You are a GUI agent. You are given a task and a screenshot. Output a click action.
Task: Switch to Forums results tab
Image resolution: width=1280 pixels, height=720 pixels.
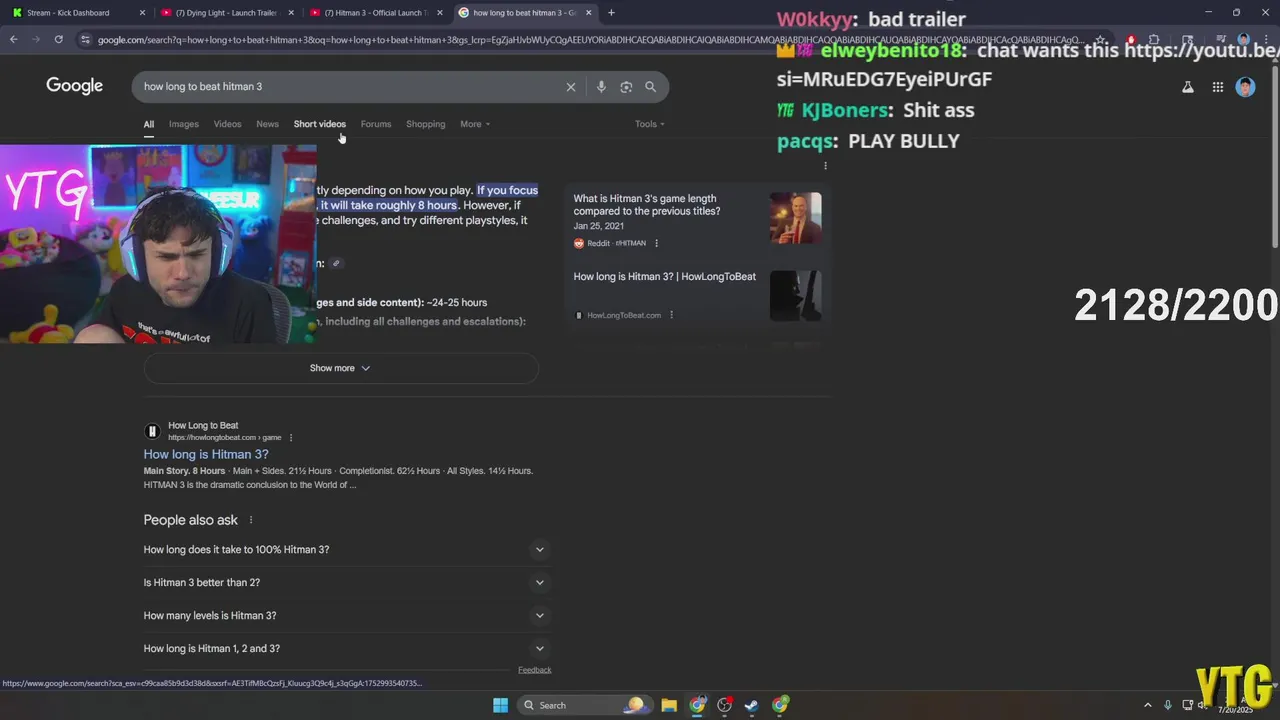[x=376, y=124]
